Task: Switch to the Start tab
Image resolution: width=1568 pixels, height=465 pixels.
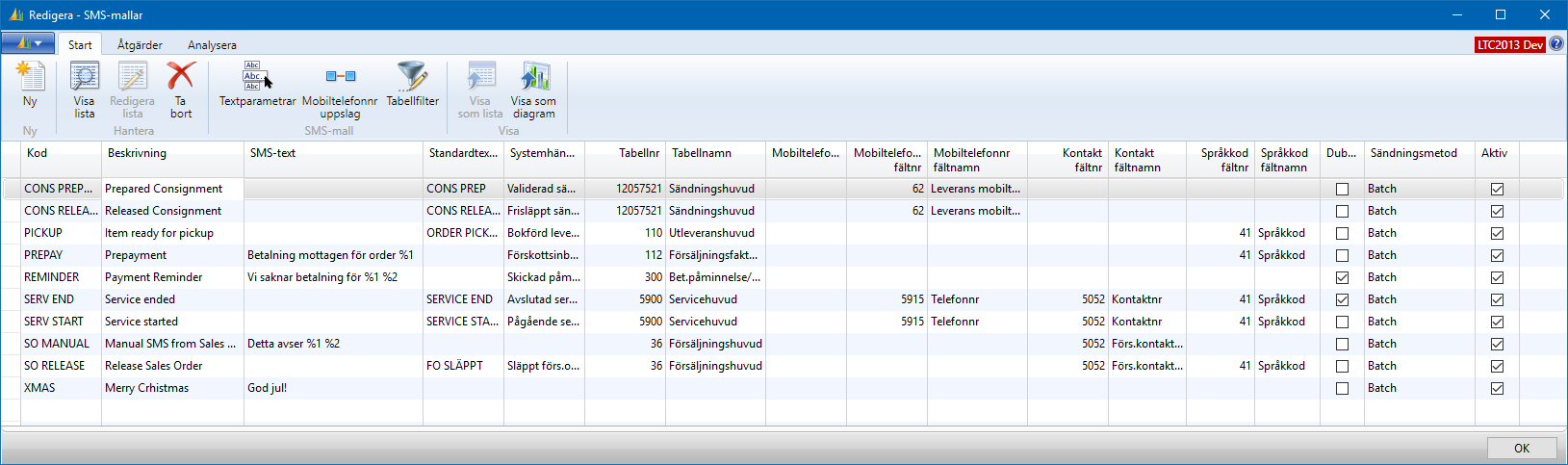Action: click(x=80, y=44)
